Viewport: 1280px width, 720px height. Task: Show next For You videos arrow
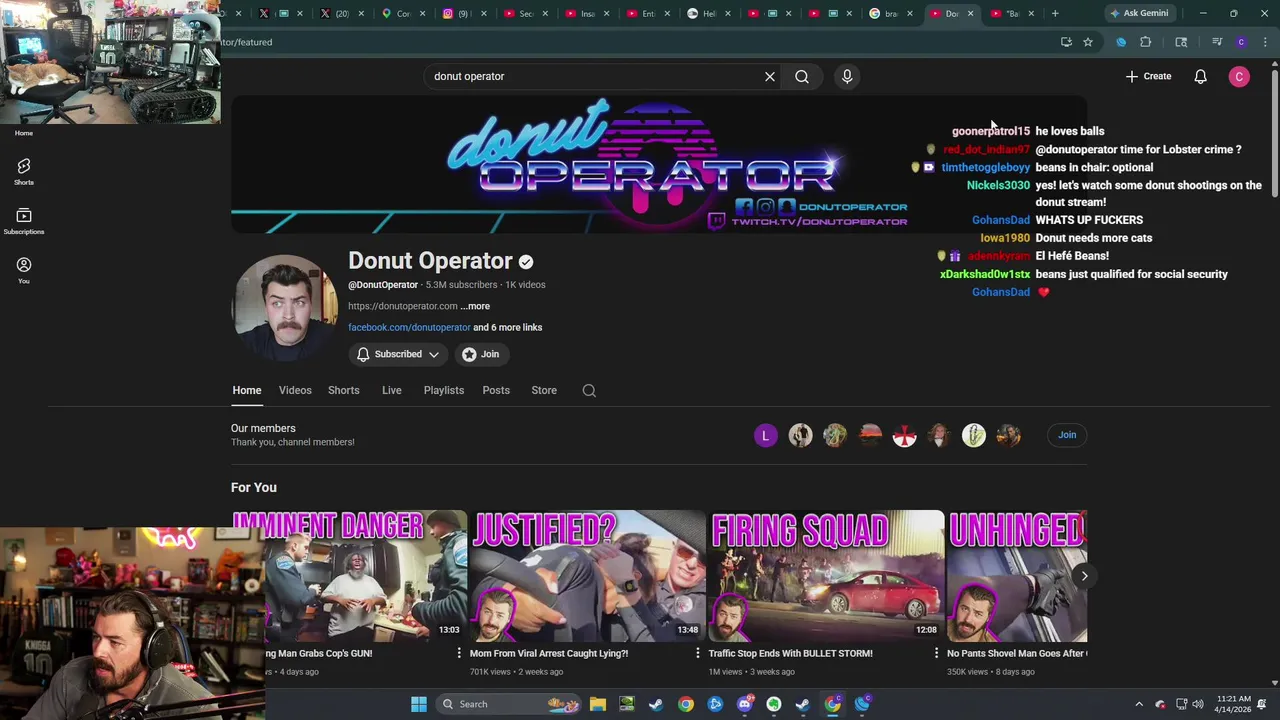coord(1084,576)
